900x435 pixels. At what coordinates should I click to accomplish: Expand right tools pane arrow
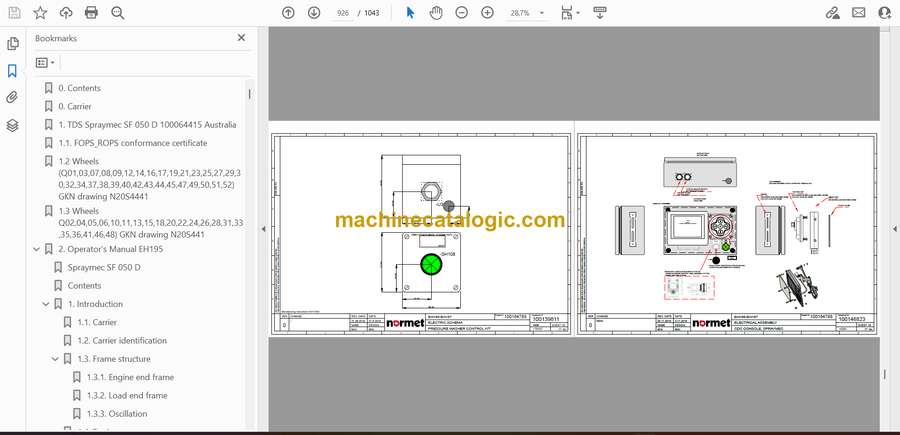click(x=895, y=229)
